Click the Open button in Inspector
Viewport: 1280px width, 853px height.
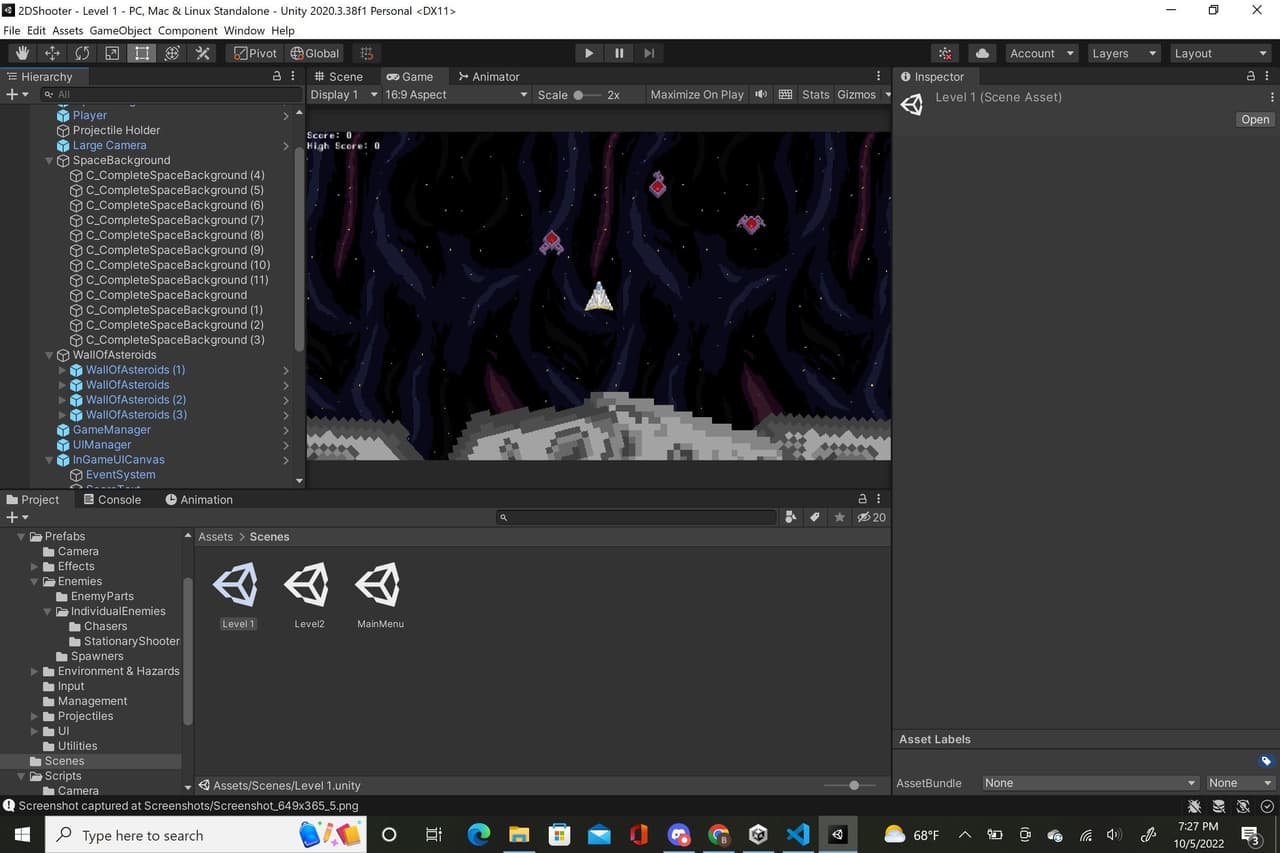(1255, 119)
